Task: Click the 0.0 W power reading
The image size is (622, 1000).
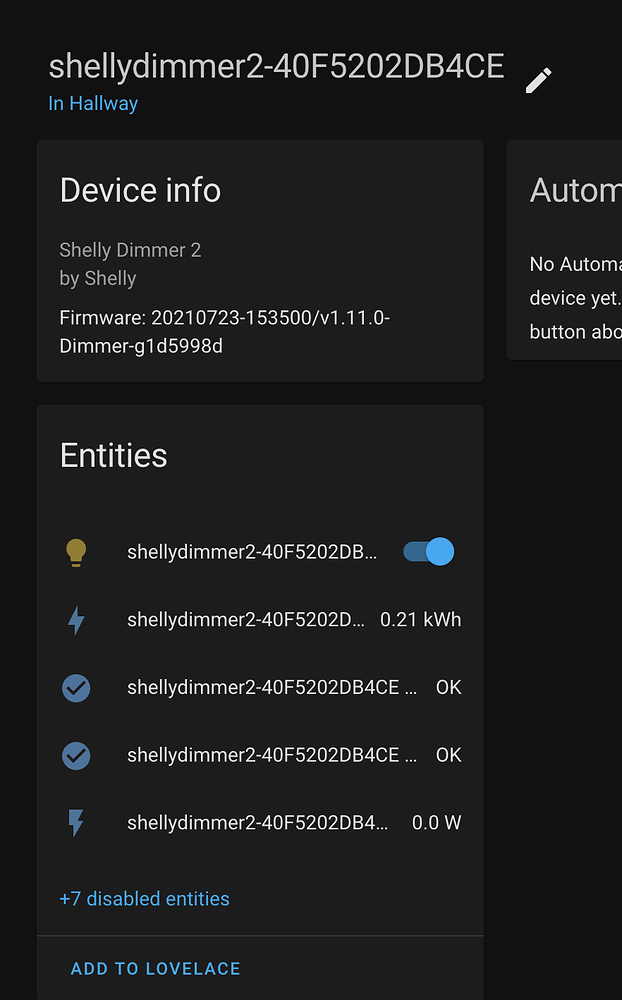Action: tap(434, 822)
